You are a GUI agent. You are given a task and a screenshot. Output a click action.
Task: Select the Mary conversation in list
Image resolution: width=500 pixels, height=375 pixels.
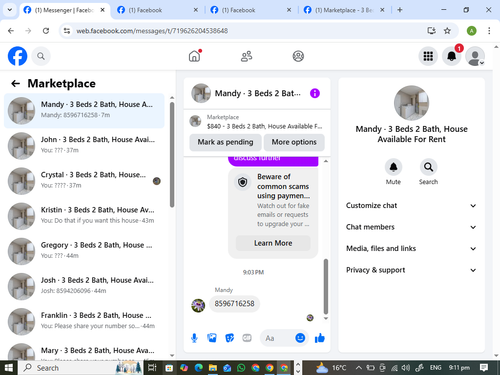[84, 350]
